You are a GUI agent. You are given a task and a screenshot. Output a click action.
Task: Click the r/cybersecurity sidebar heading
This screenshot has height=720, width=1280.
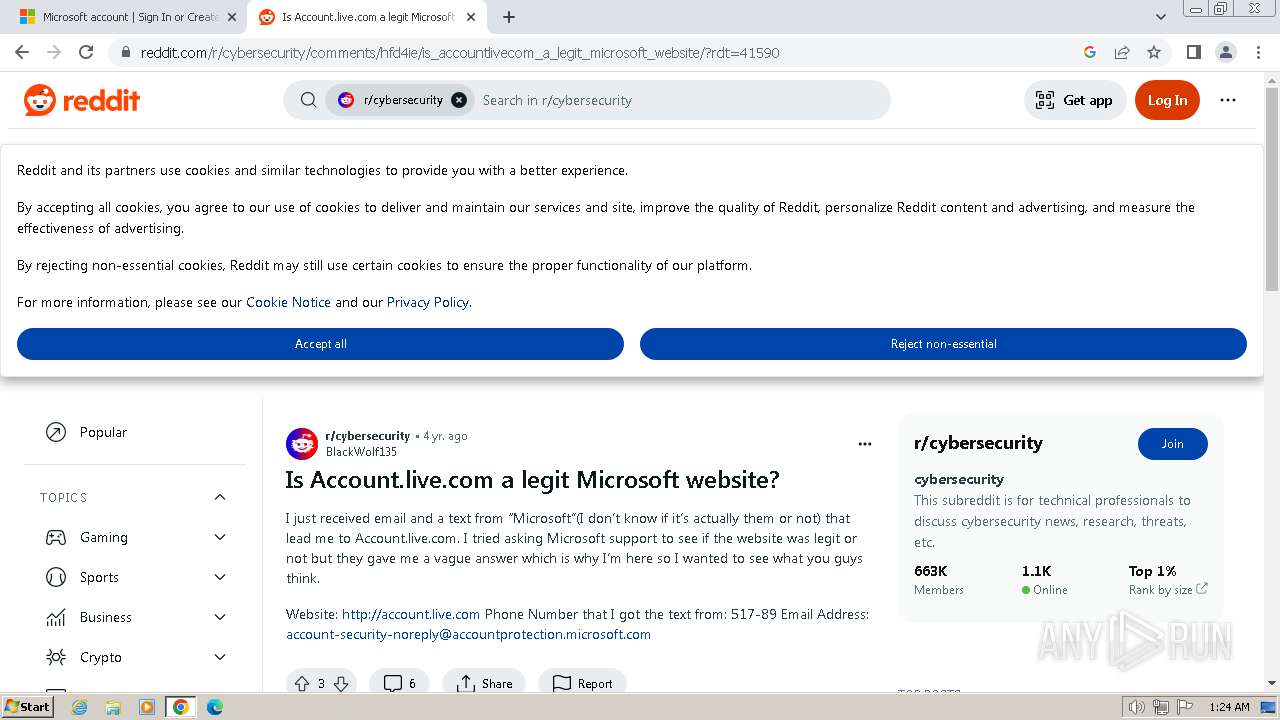pyautogui.click(x=978, y=443)
